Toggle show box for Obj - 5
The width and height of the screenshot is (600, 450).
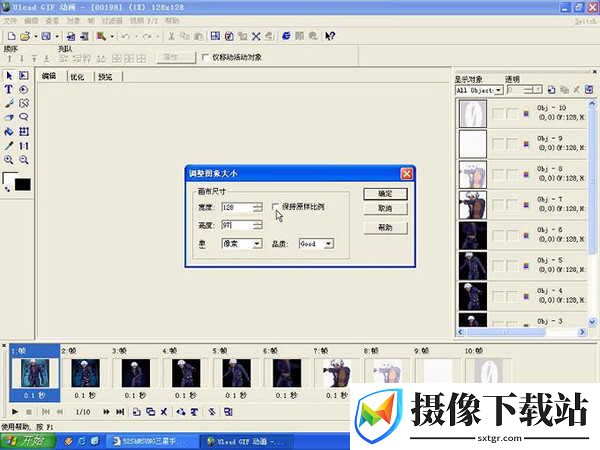(498, 266)
